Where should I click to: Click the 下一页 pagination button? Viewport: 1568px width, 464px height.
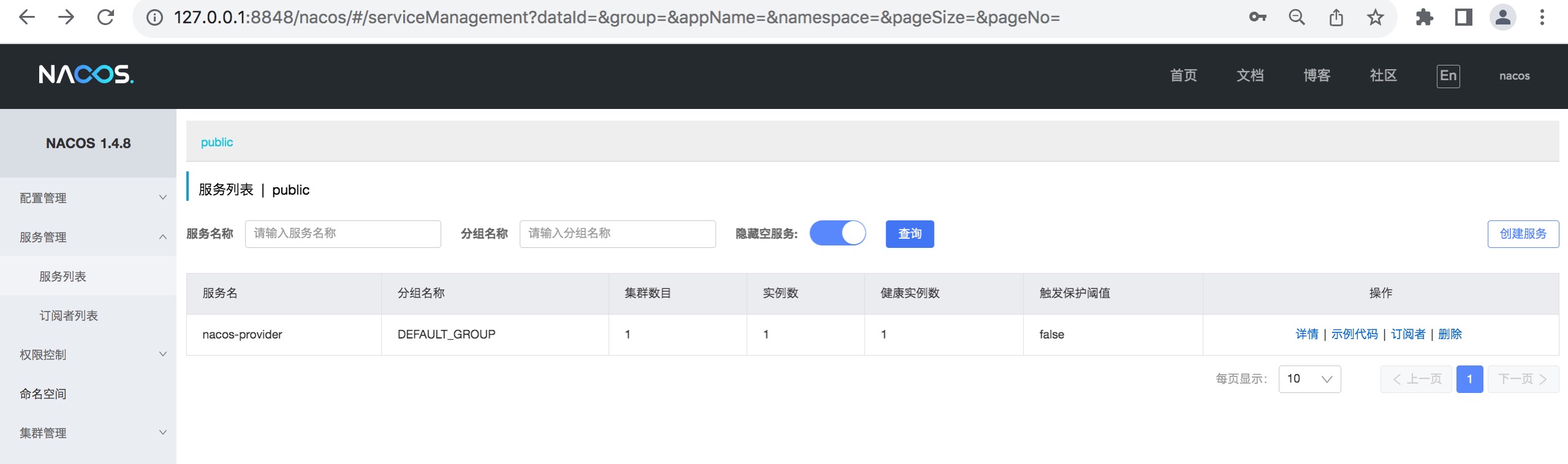(x=1523, y=379)
